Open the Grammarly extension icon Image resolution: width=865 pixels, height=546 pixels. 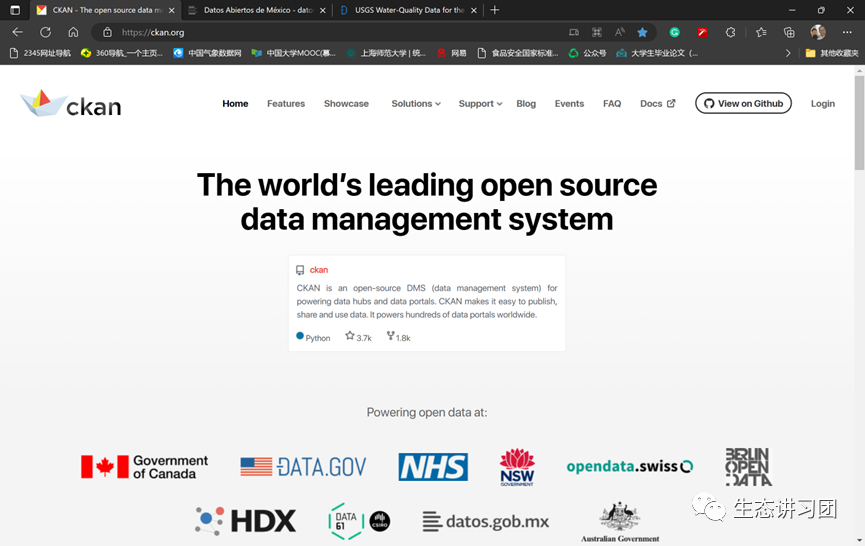(674, 33)
